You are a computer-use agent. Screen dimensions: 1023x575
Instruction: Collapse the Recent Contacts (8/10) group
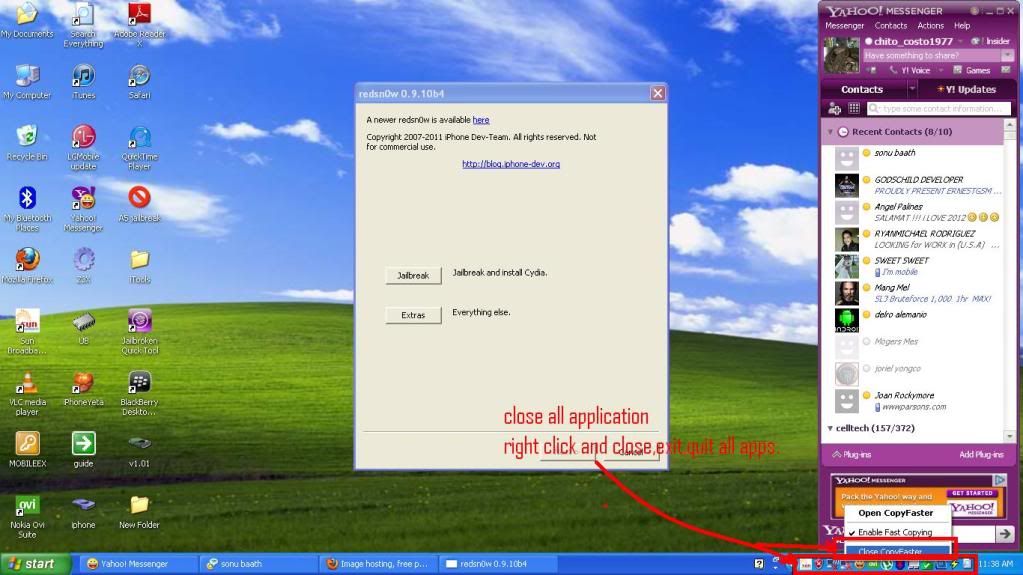[830, 132]
